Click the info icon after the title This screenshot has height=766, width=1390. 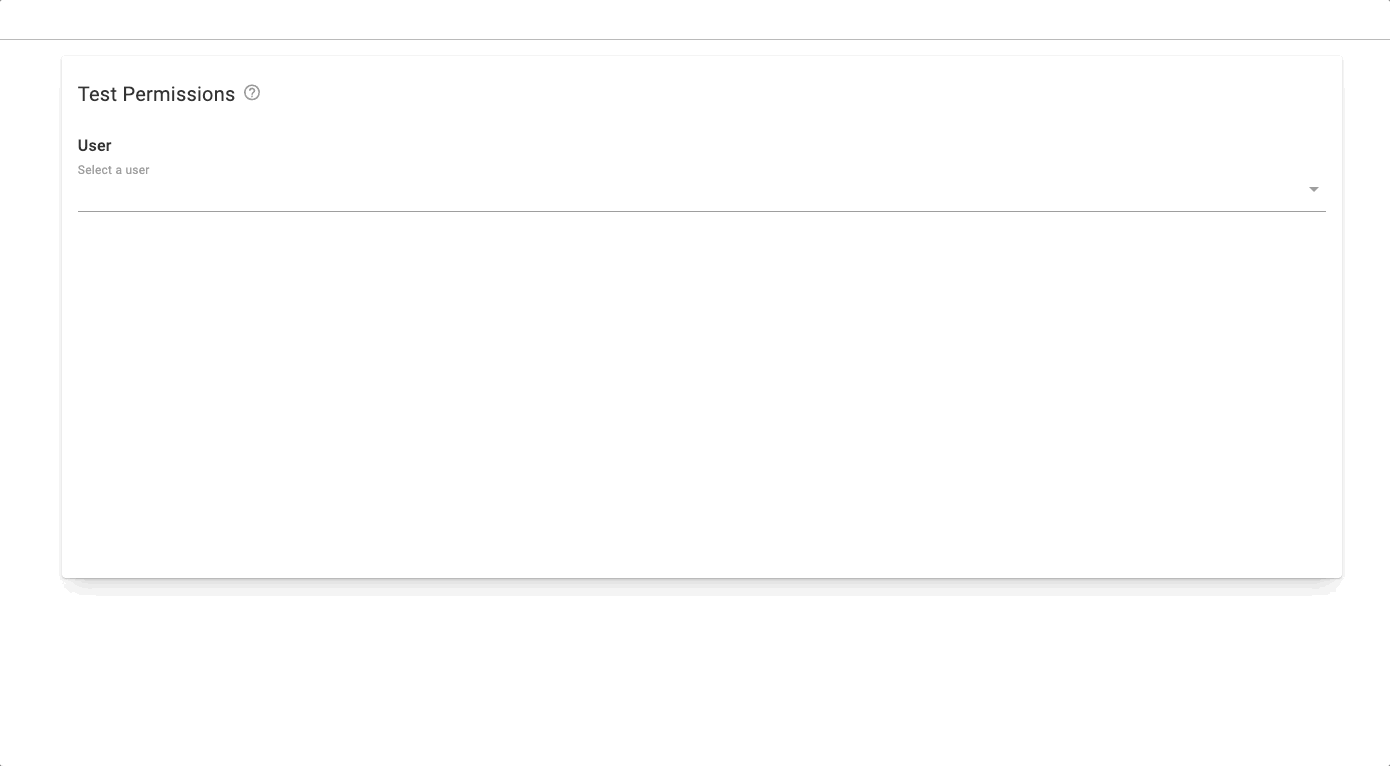coord(252,93)
